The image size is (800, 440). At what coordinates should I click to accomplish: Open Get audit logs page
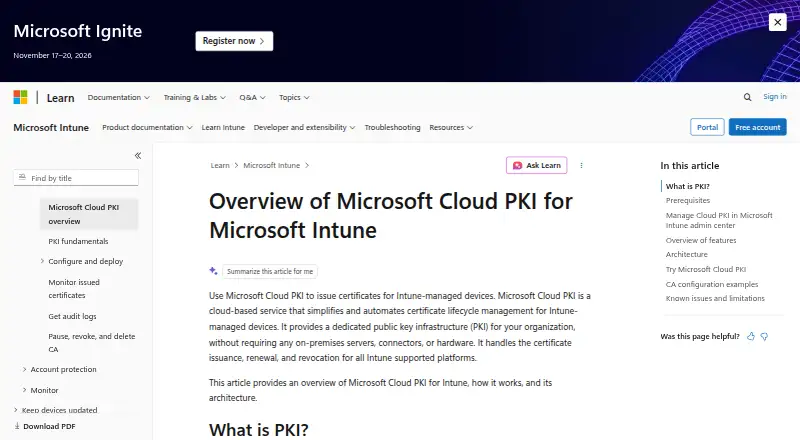(72, 316)
